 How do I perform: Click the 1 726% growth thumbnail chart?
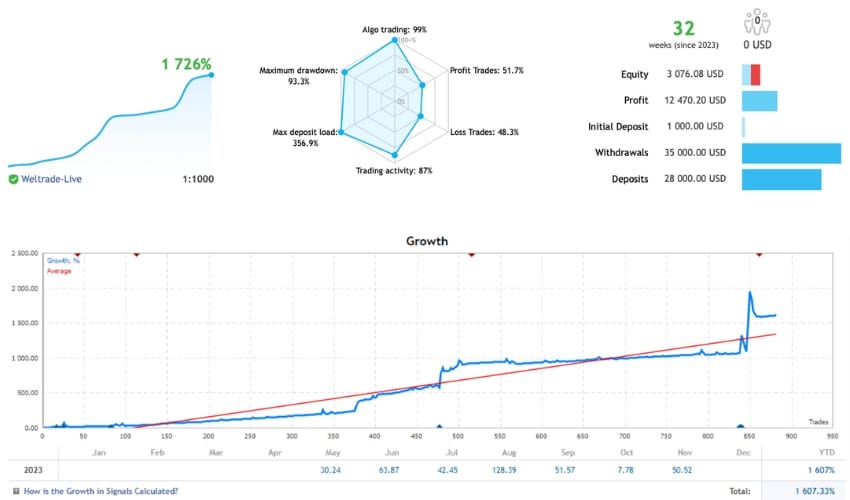click(x=110, y=120)
